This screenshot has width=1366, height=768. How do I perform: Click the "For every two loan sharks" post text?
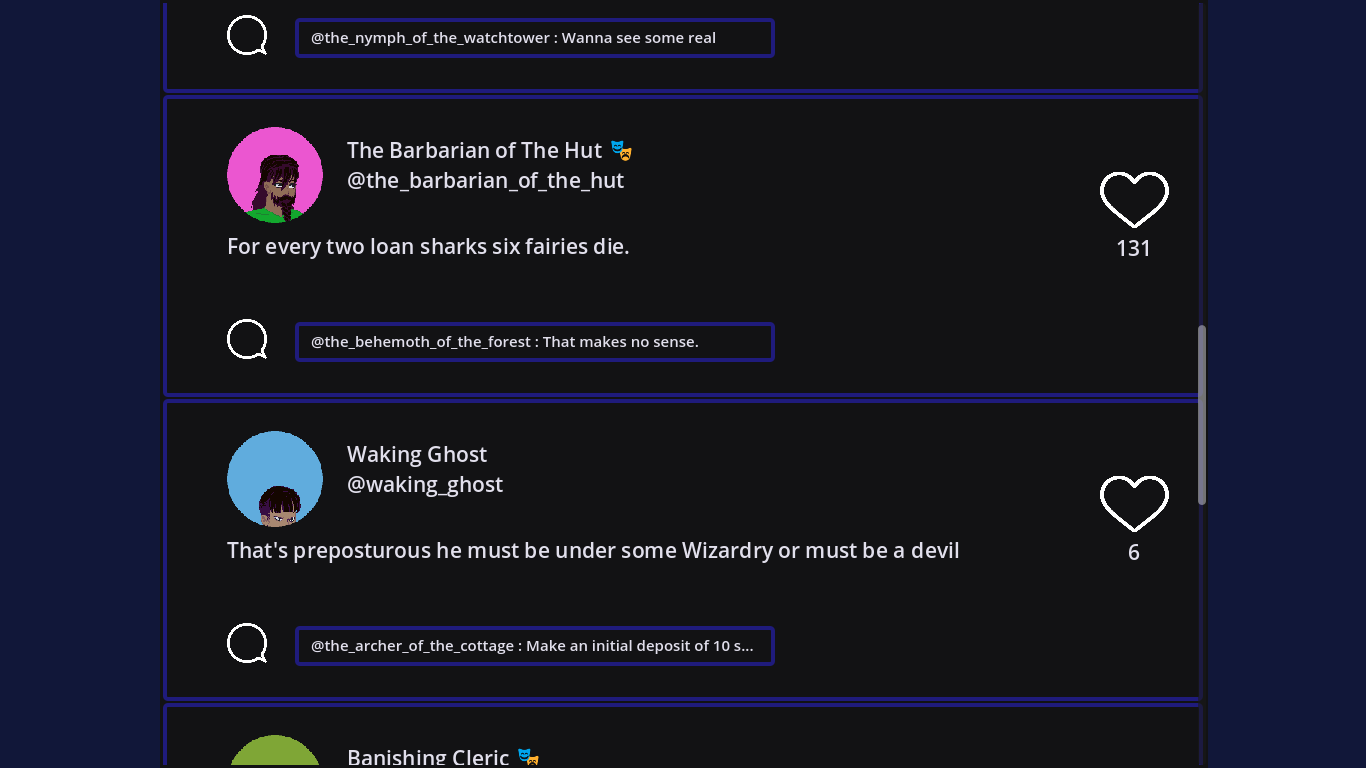coord(428,247)
